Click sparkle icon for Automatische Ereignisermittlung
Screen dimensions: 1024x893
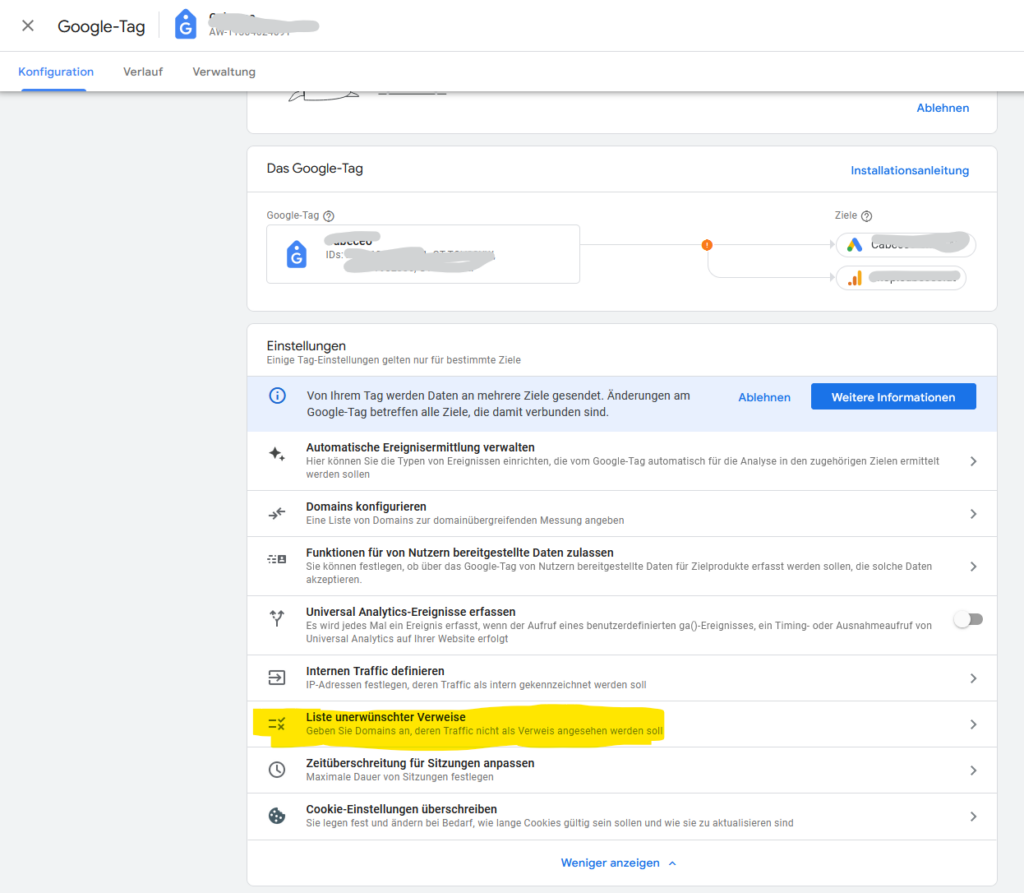coord(277,454)
